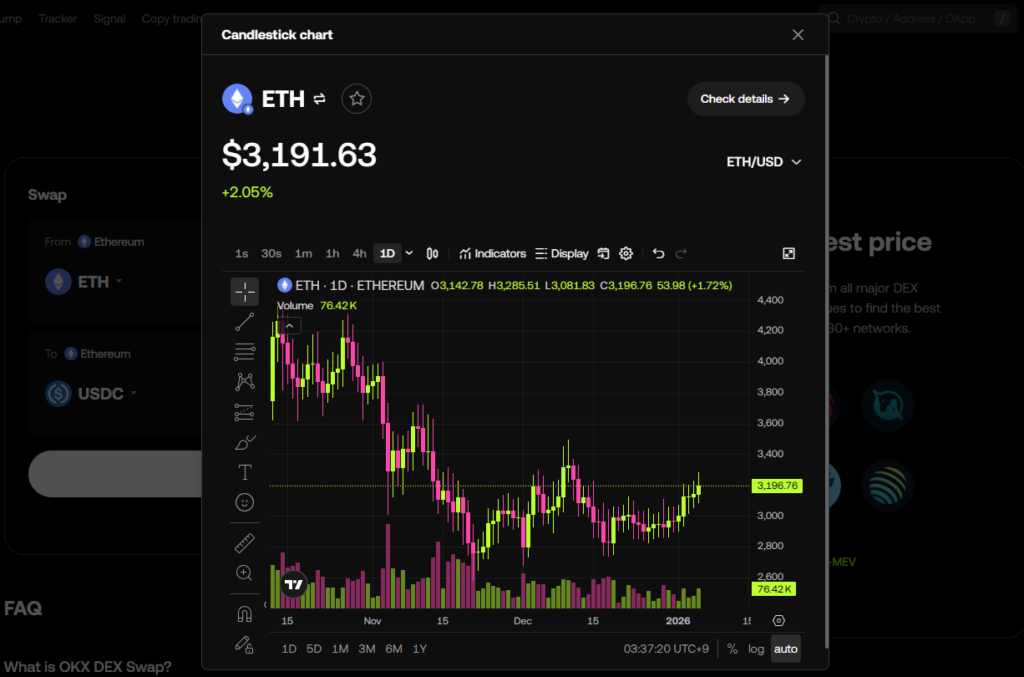Click the 03:37:20 UTC+9 timezone selector
This screenshot has height=677, width=1024.
pyautogui.click(x=667, y=649)
